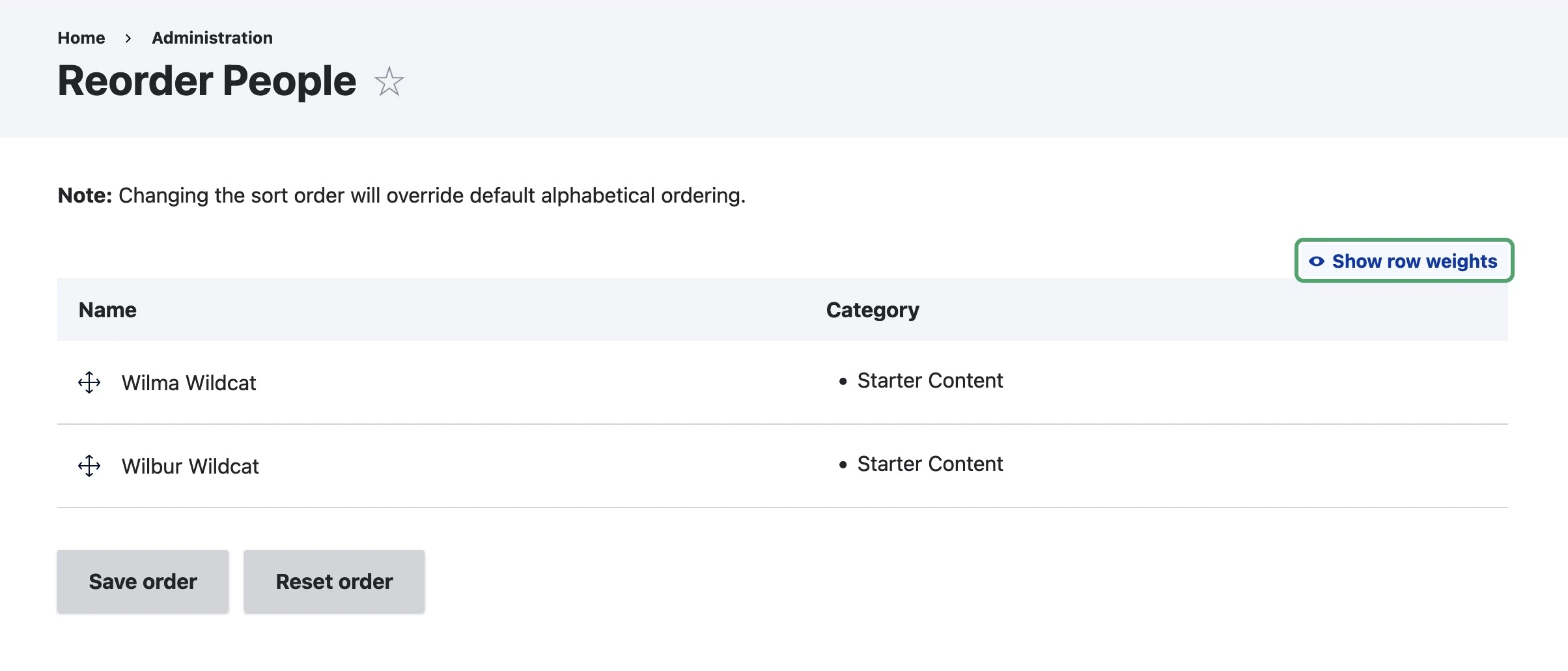
Task: Click Starter Content in Wilma Wildcat's row
Action: tap(930, 380)
